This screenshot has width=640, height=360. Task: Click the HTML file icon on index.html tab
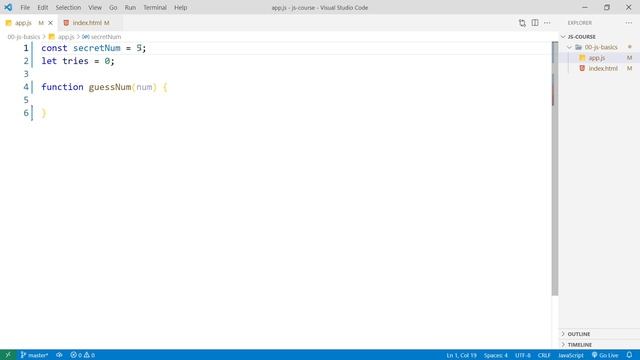[x=66, y=23]
